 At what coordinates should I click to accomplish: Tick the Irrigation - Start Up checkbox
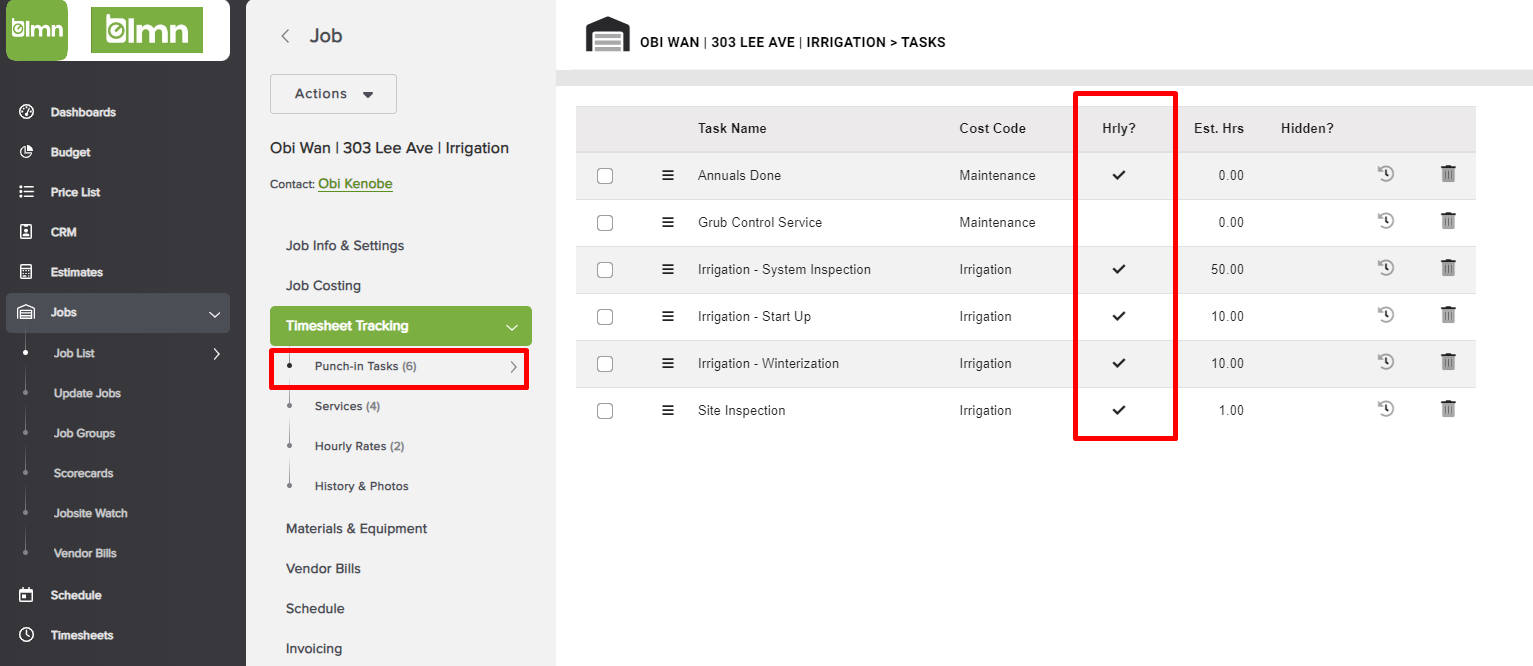coord(605,317)
